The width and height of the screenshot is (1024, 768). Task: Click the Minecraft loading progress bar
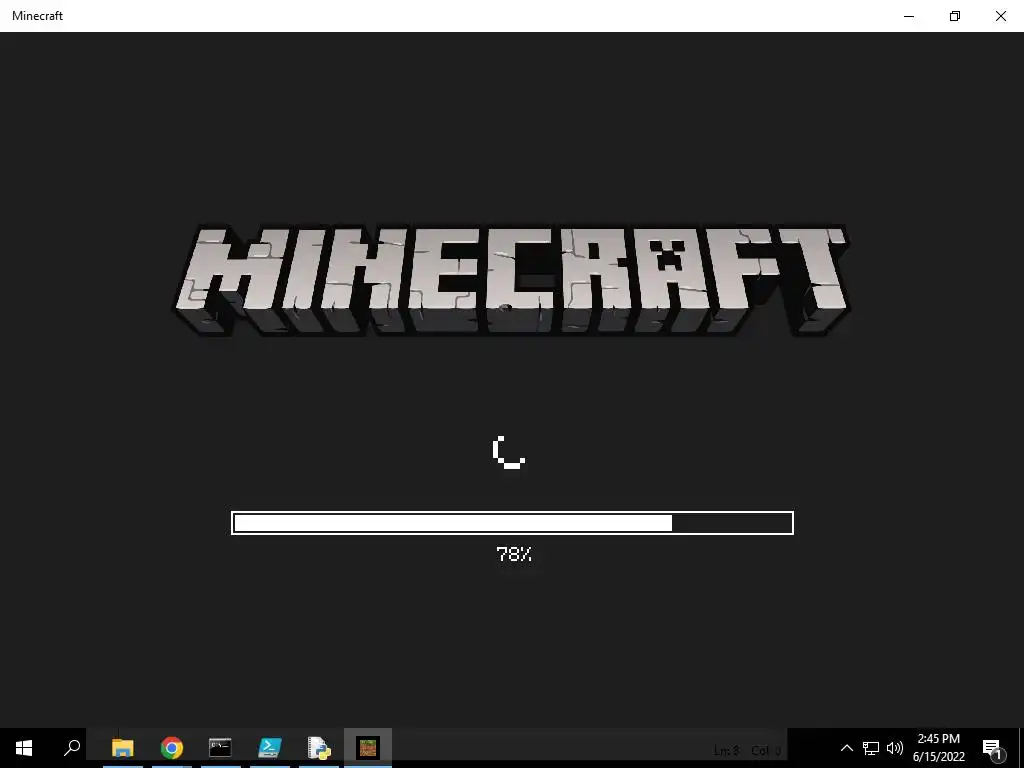(x=512, y=523)
